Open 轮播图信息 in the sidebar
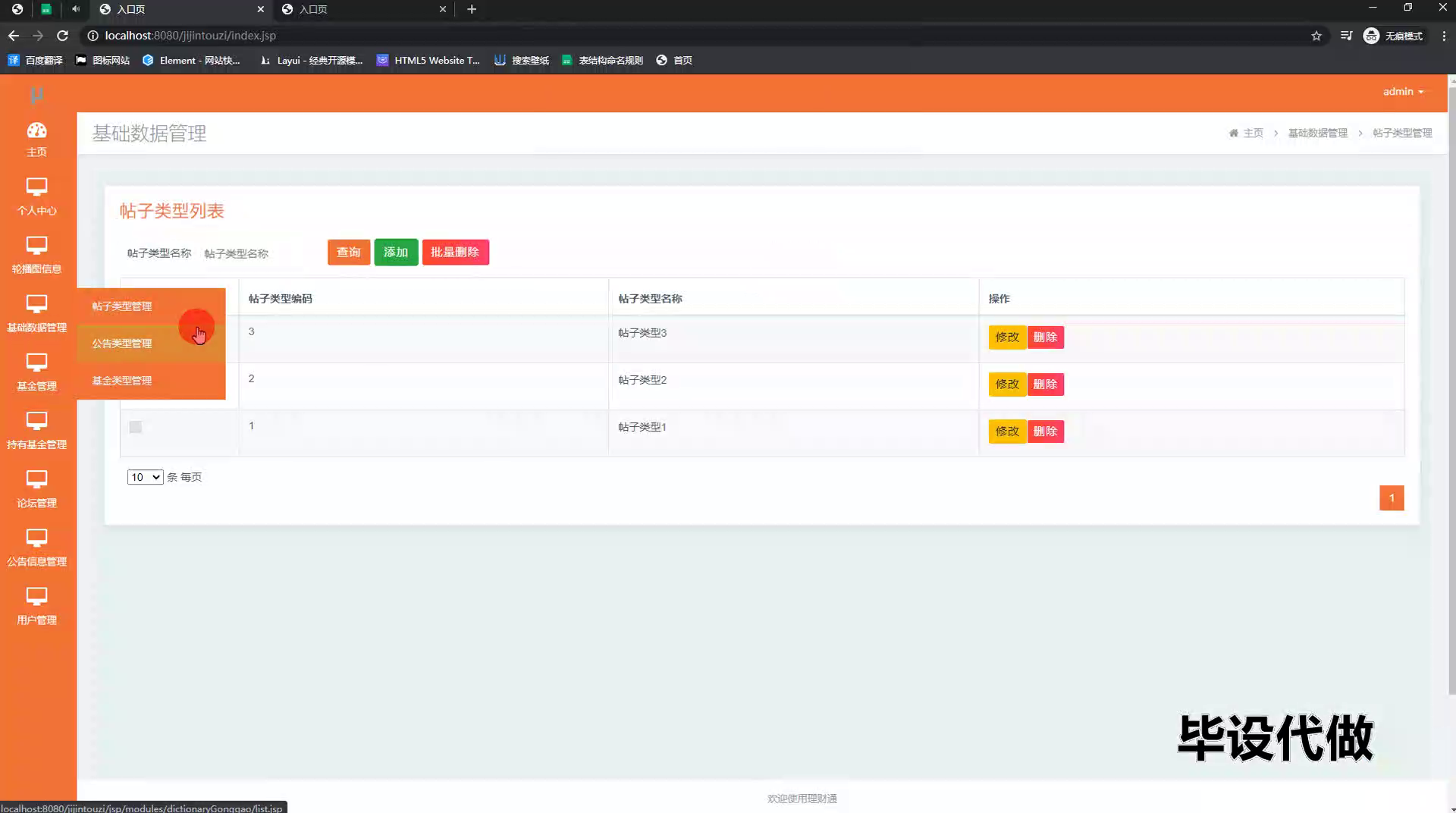The image size is (1456, 813). tap(36, 255)
